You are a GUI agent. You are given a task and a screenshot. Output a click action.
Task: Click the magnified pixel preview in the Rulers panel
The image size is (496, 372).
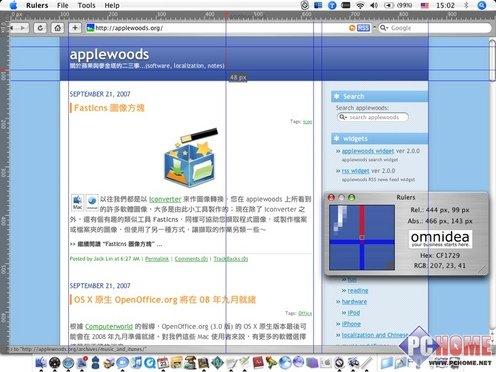(362, 237)
